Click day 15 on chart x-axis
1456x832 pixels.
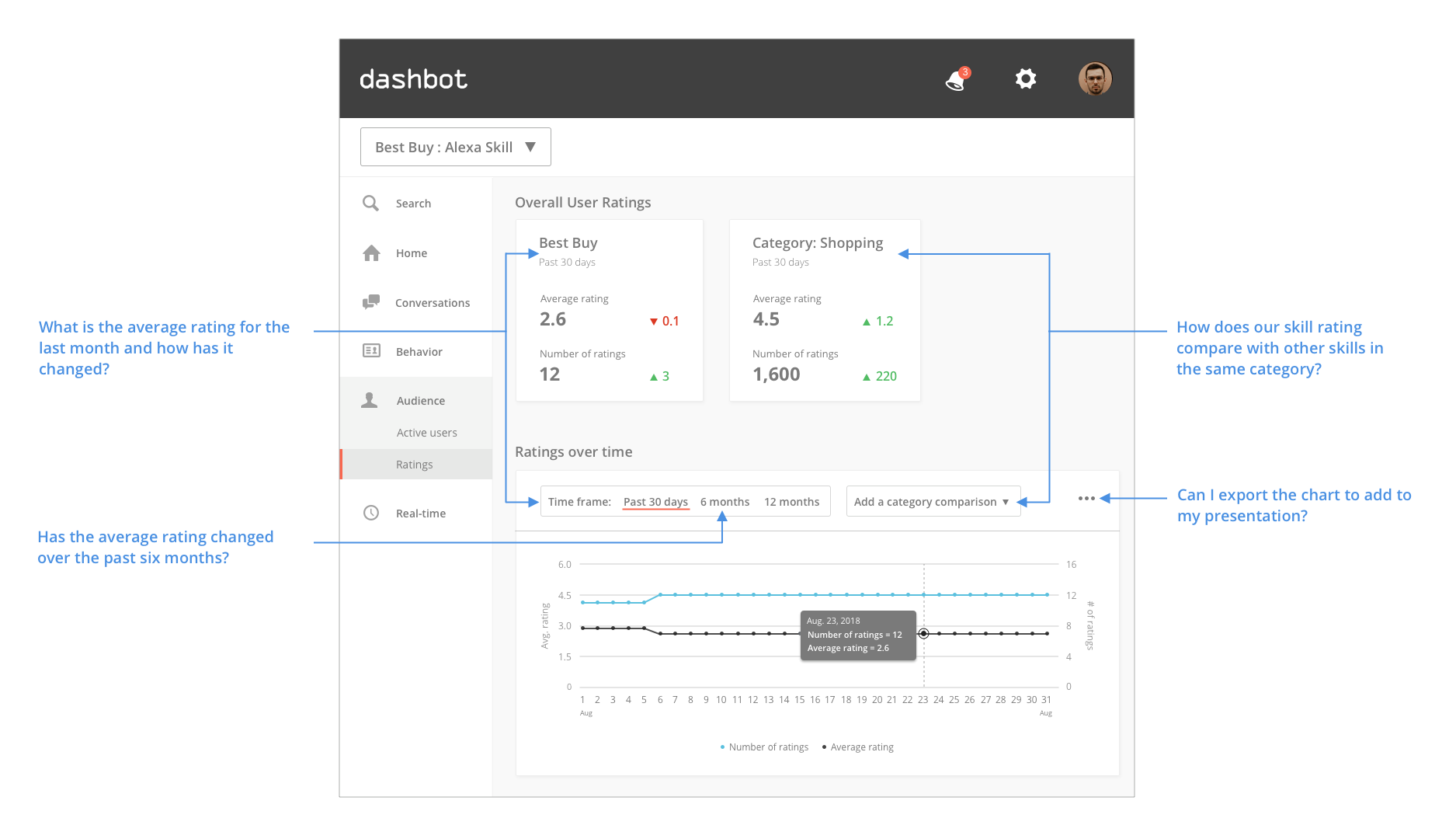pos(799,700)
